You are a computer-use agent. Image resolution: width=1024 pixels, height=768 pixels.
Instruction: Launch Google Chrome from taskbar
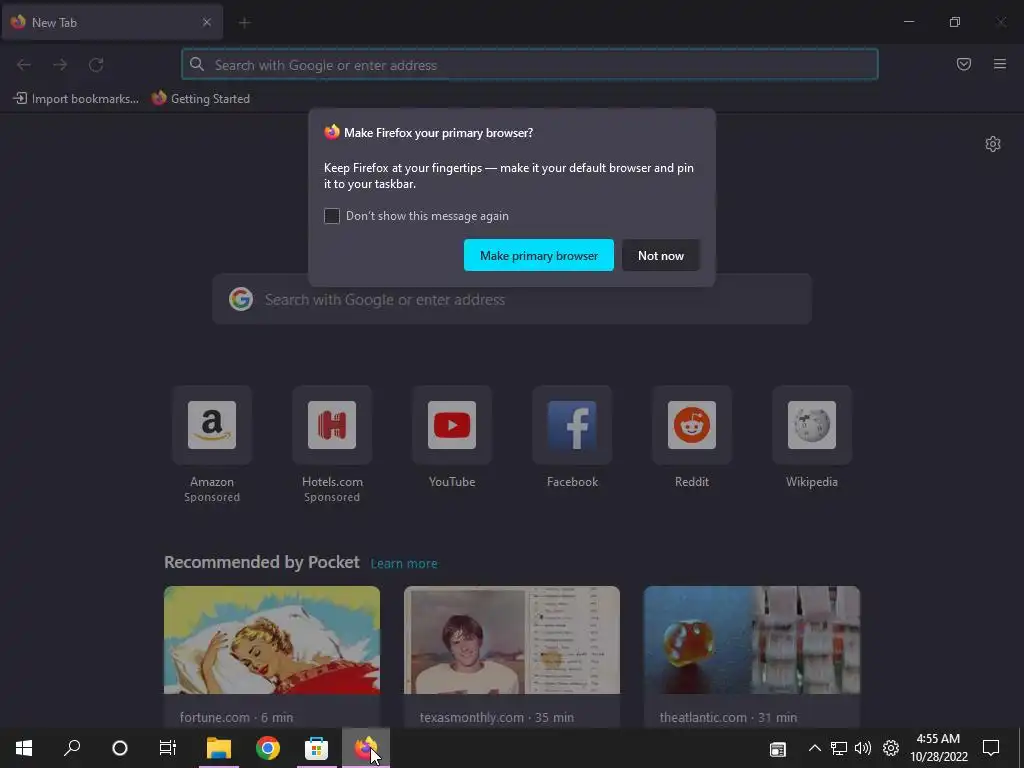tap(268, 748)
